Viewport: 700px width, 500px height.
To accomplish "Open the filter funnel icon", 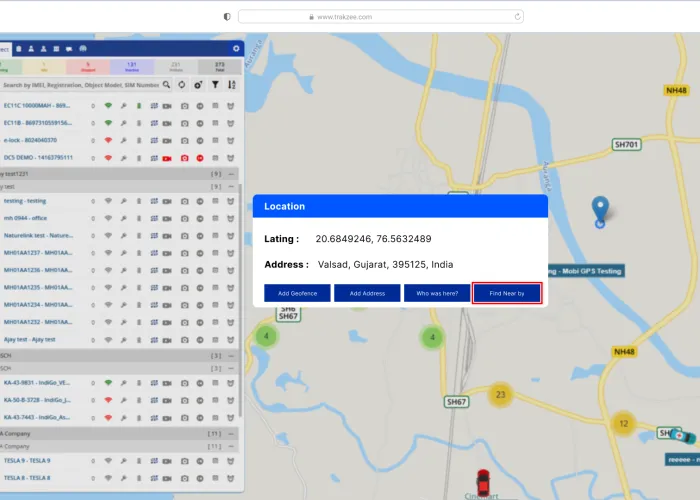I will [214, 85].
